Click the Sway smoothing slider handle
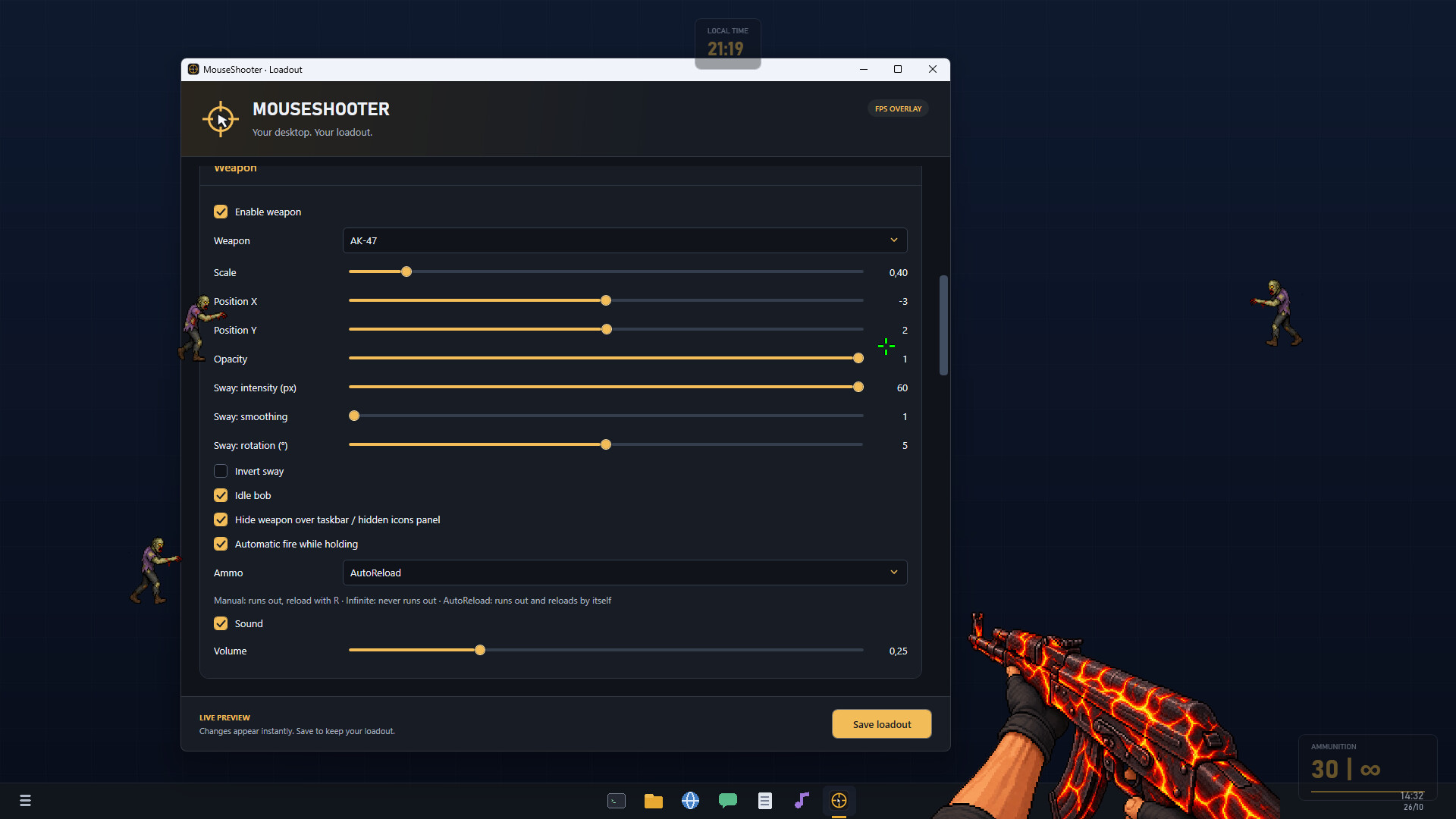 354,416
